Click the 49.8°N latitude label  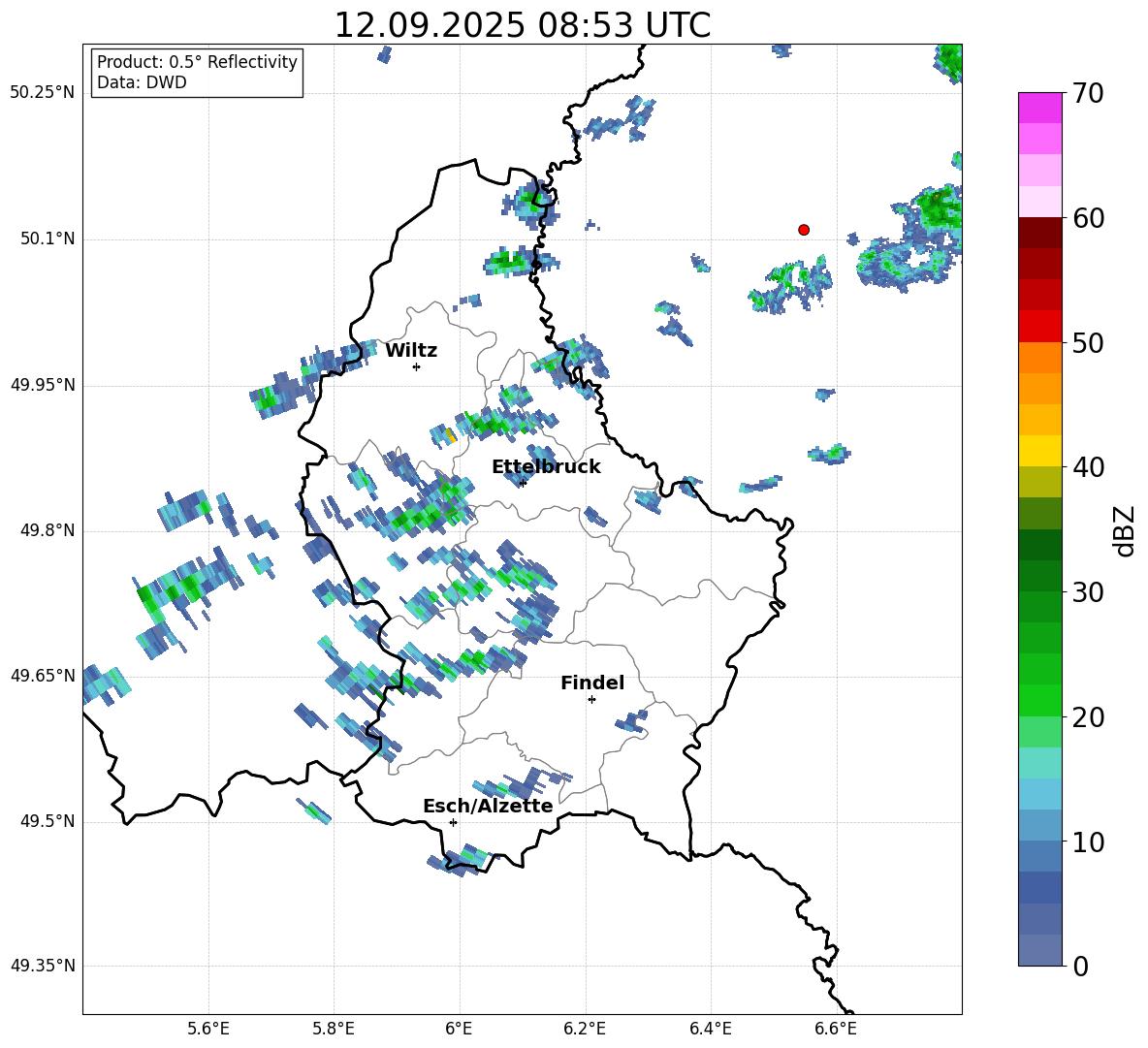coord(47,530)
